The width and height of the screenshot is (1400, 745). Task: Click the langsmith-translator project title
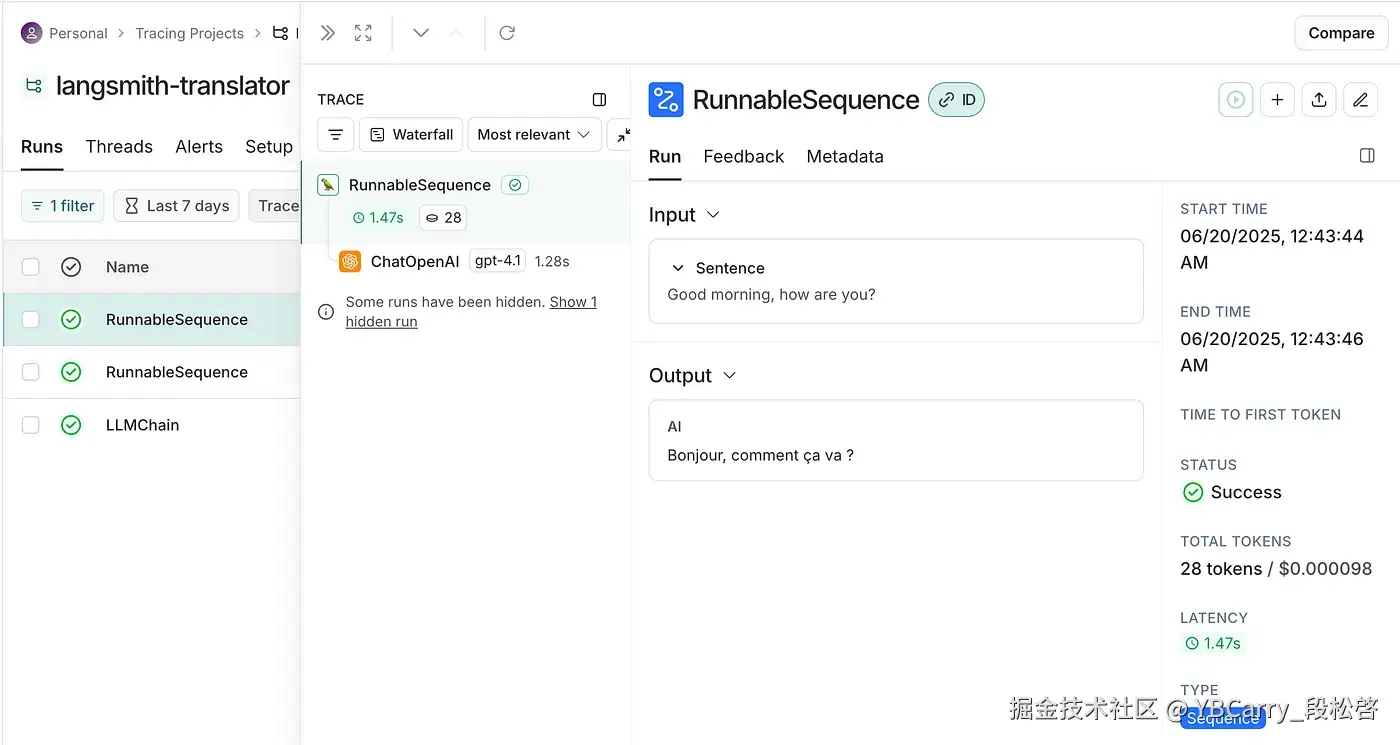[173, 86]
